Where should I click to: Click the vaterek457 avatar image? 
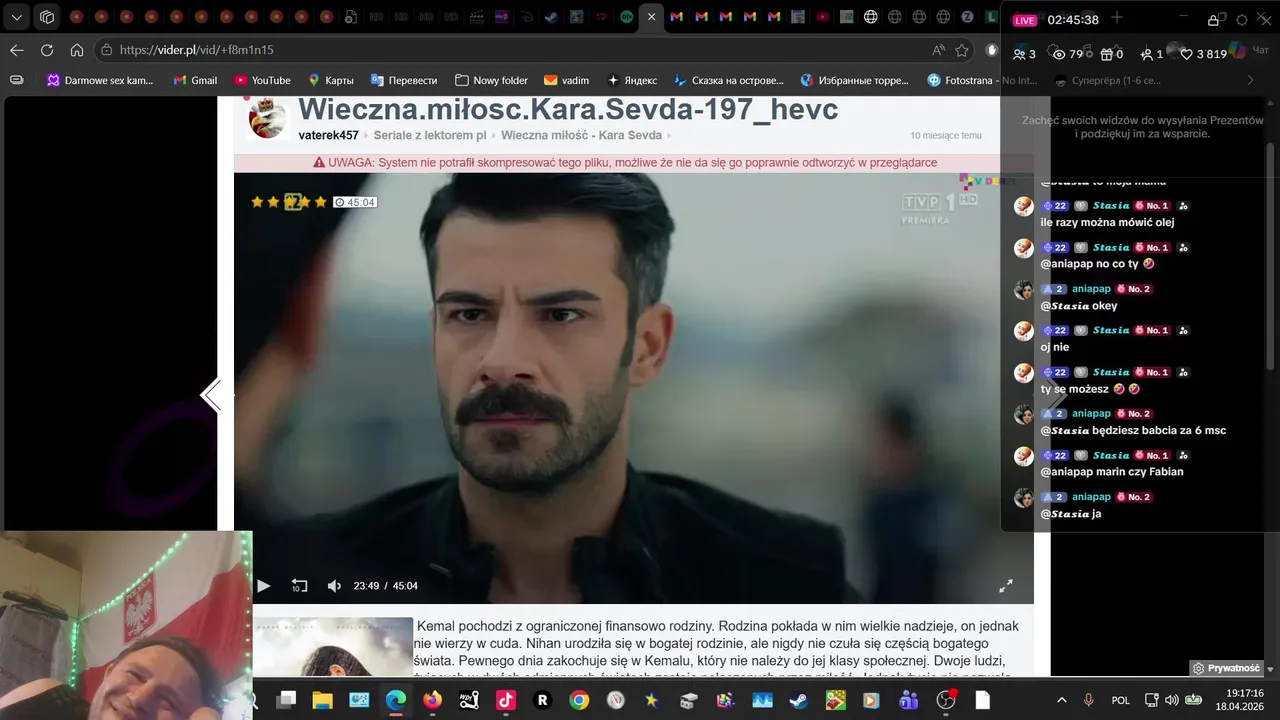[268, 118]
